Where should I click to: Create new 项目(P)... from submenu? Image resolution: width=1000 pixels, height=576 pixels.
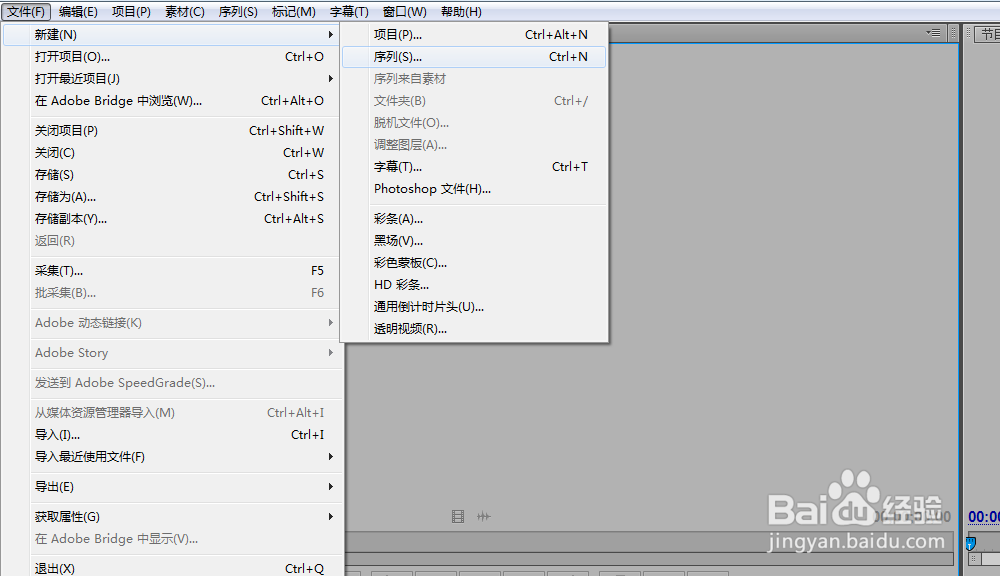(474, 34)
